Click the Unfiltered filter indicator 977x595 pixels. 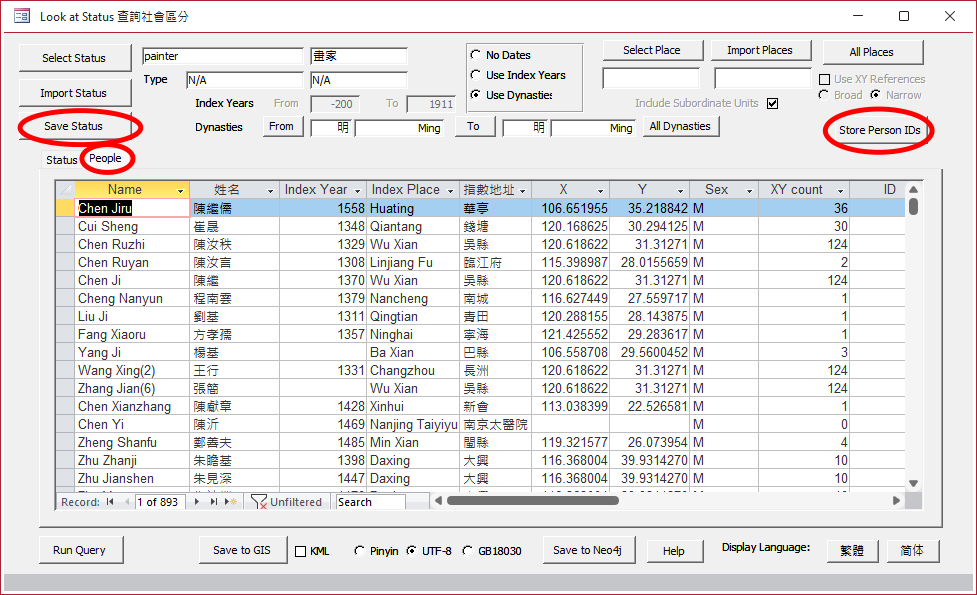coord(286,502)
